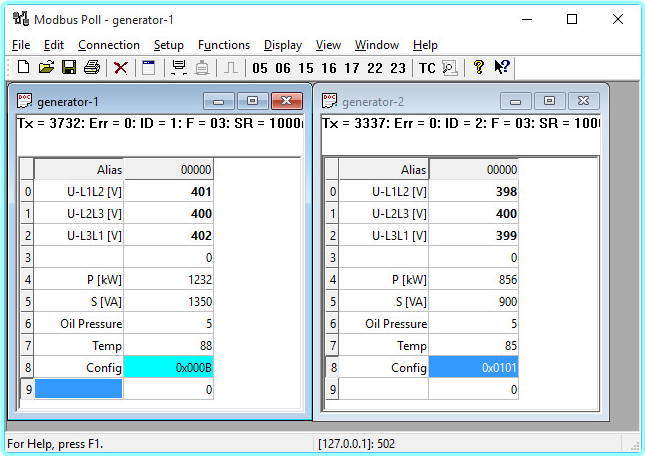Viewport: 645px width, 456px height.
Task: Click the TC toolbar button
Action: tap(427, 68)
